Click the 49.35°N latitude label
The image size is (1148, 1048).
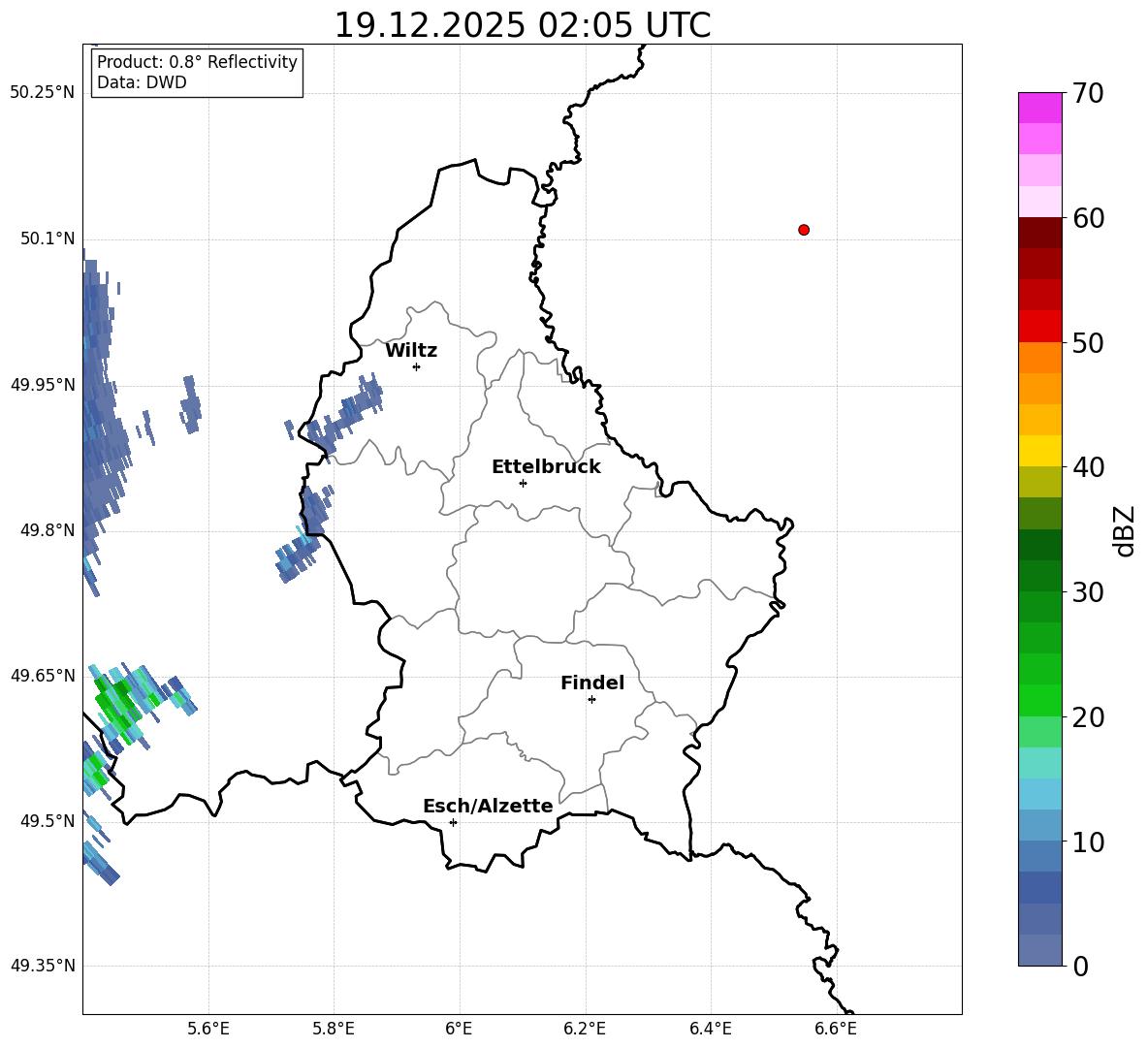43,966
